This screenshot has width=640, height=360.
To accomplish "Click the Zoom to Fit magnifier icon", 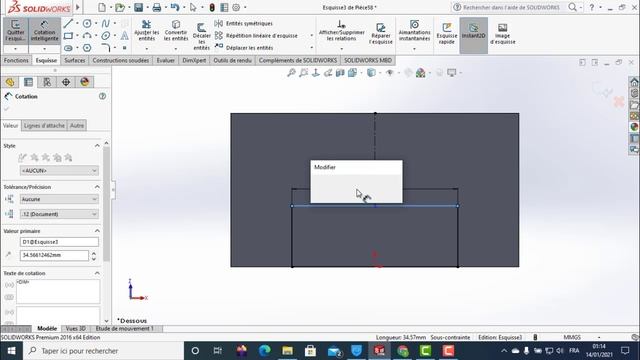I will pyautogui.click(x=291, y=73).
